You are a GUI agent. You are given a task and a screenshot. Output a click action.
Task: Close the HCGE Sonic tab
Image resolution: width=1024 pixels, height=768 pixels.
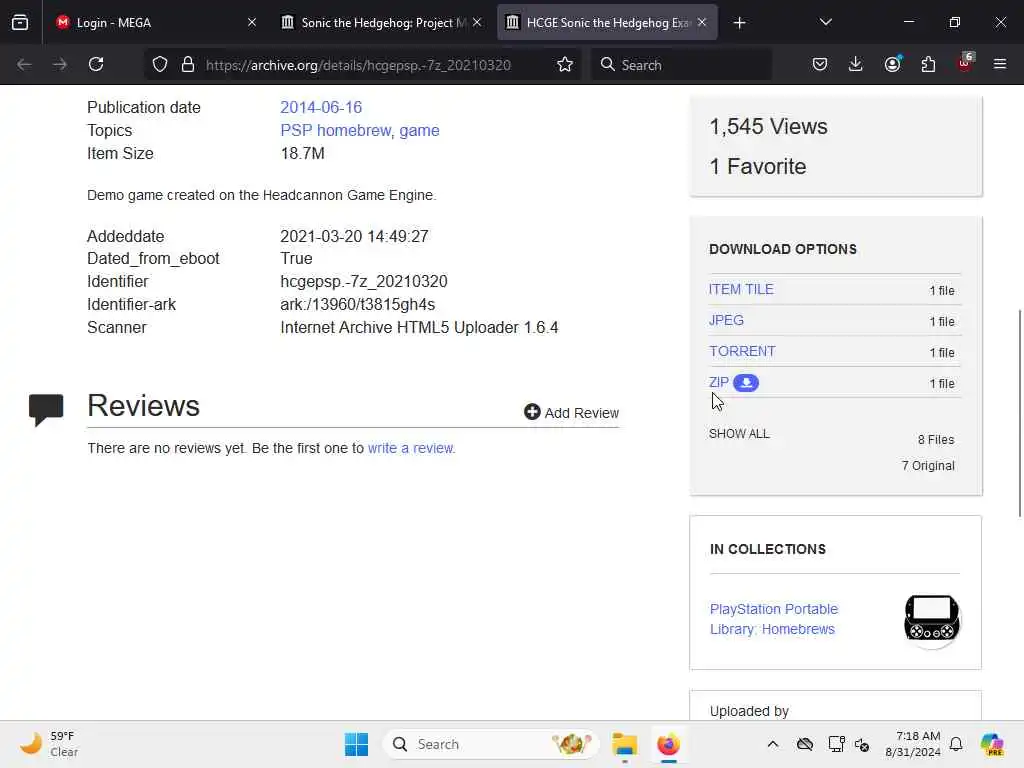(x=702, y=23)
